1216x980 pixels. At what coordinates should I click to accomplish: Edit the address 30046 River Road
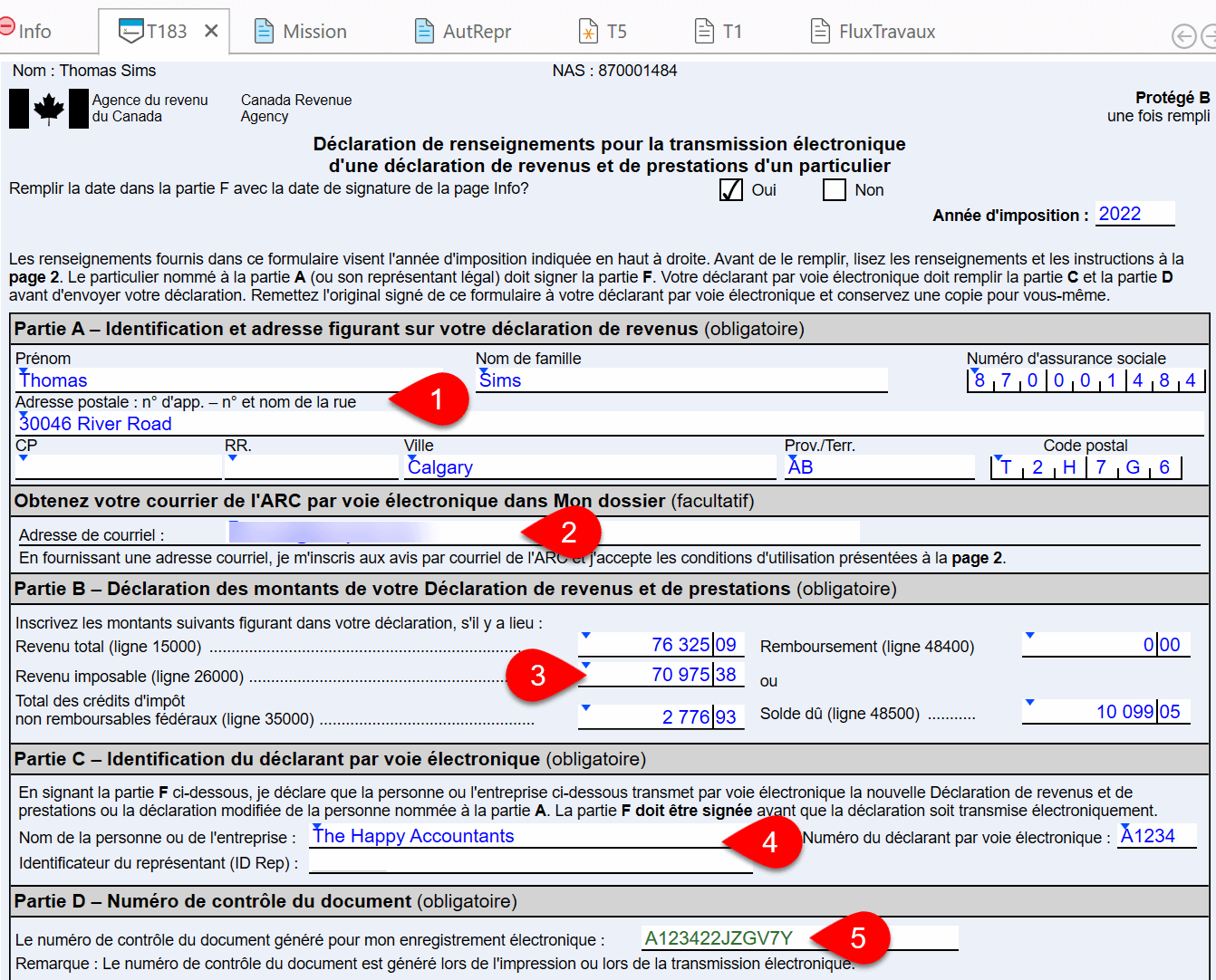[610, 424]
